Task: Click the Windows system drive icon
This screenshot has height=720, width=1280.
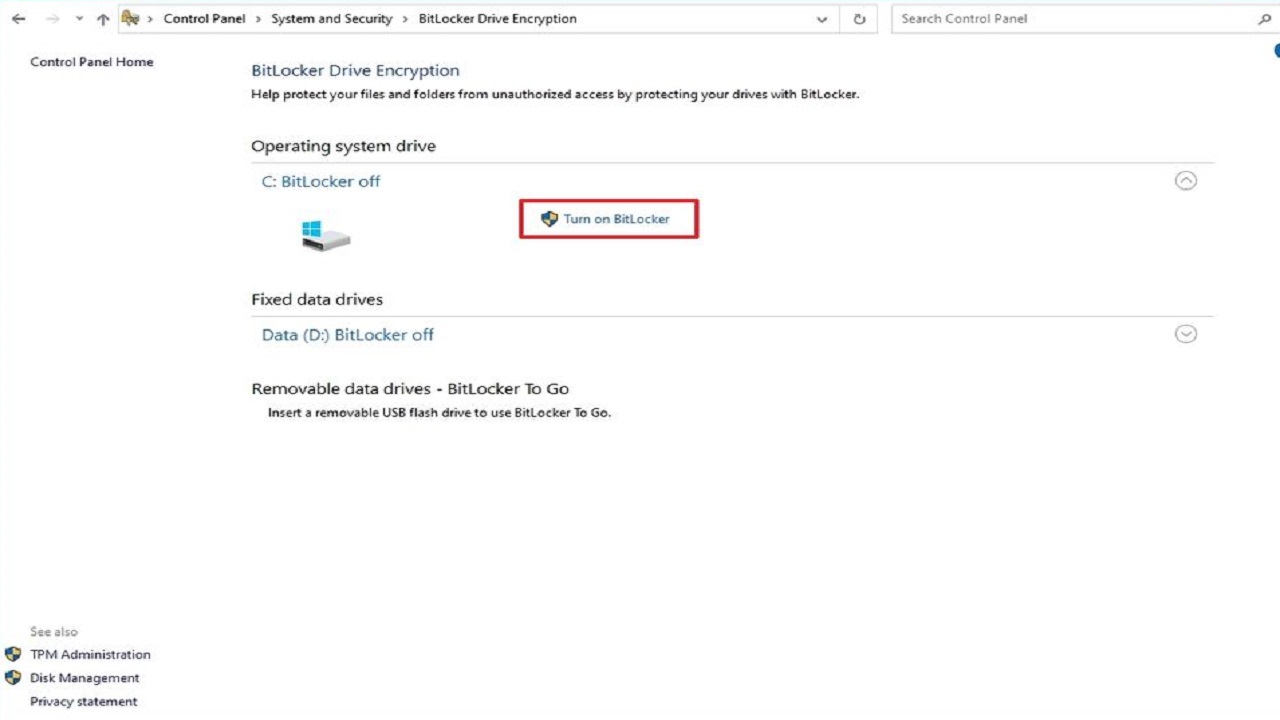Action: click(326, 236)
